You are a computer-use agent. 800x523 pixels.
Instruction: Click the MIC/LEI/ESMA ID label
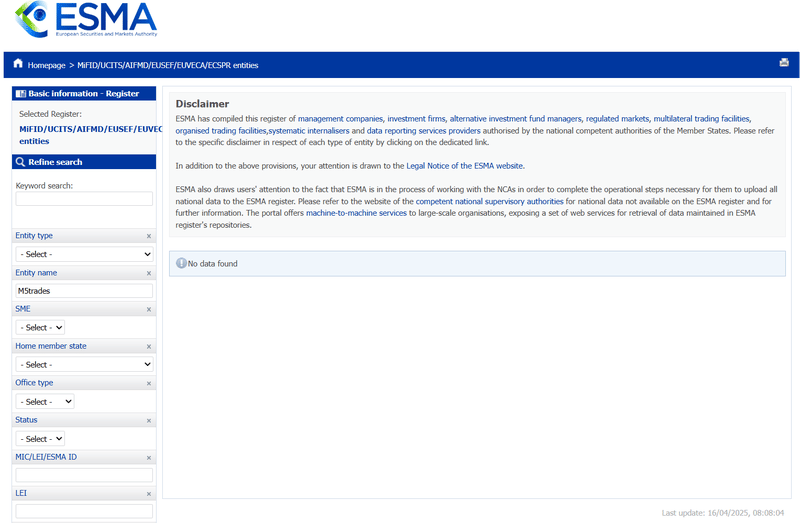(x=46, y=457)
